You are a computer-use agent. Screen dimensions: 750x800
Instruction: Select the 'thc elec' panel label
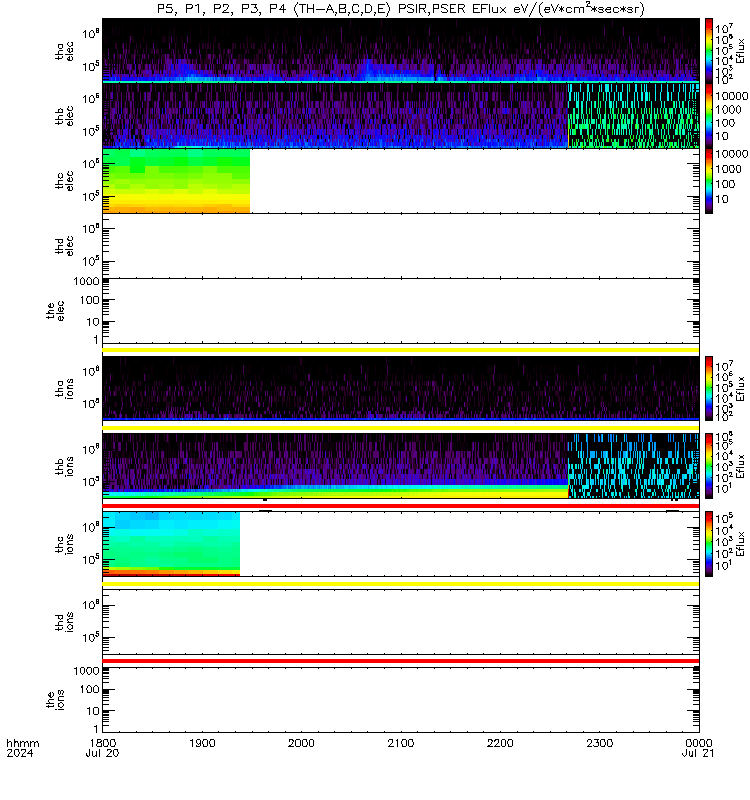pyautogui.click(x=65, y=181)
